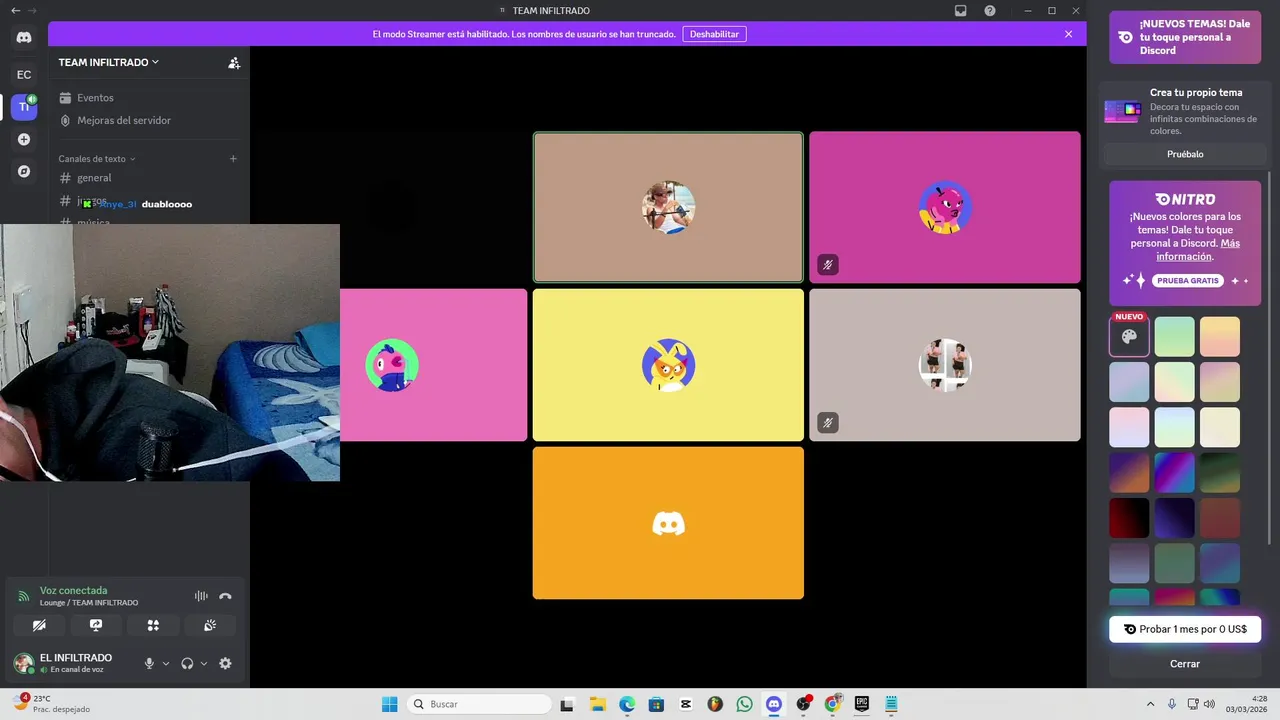This screenshot has width=1280, height=720.
Task: Open the help question mark icon
Action: 990,10
